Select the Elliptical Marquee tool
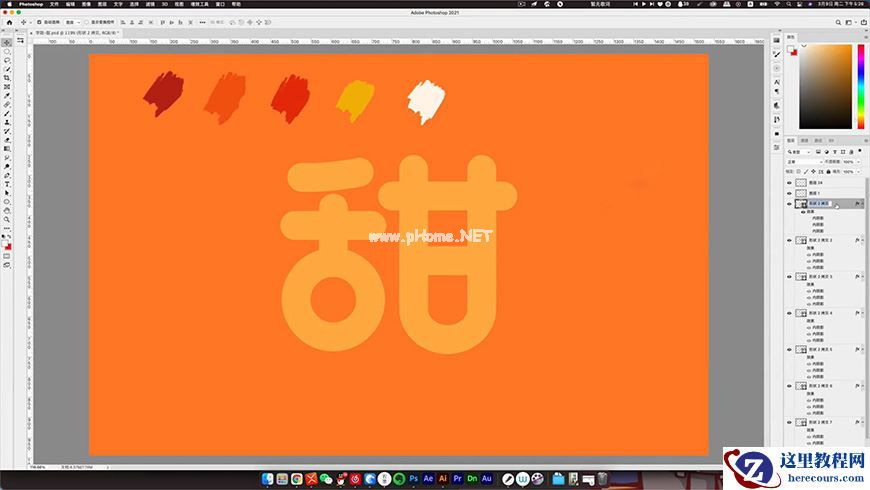Viewport: 870px width, 490px height. pos(7,52)
